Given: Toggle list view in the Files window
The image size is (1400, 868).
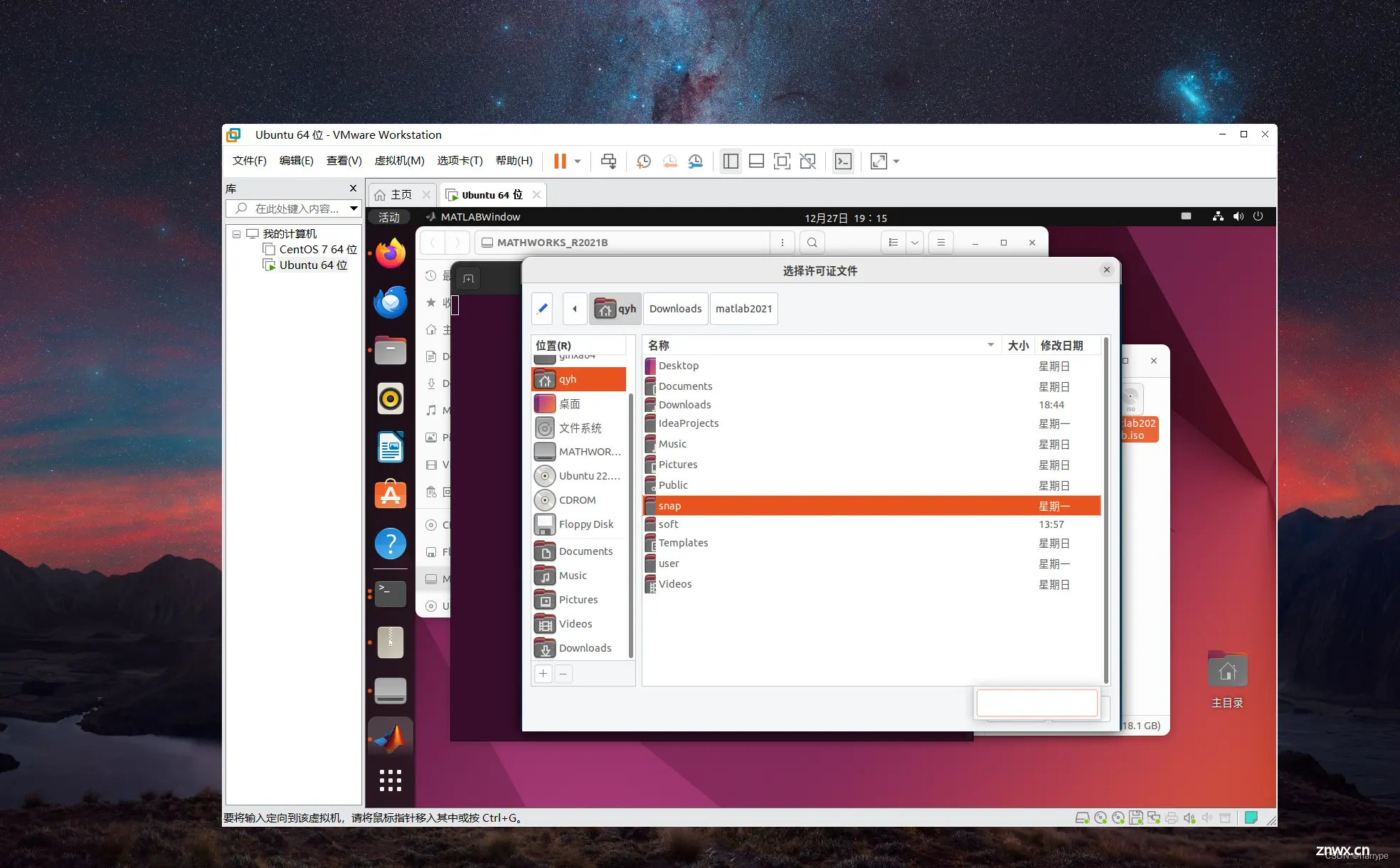Looking at the screenshot, I should coord(893,243).
